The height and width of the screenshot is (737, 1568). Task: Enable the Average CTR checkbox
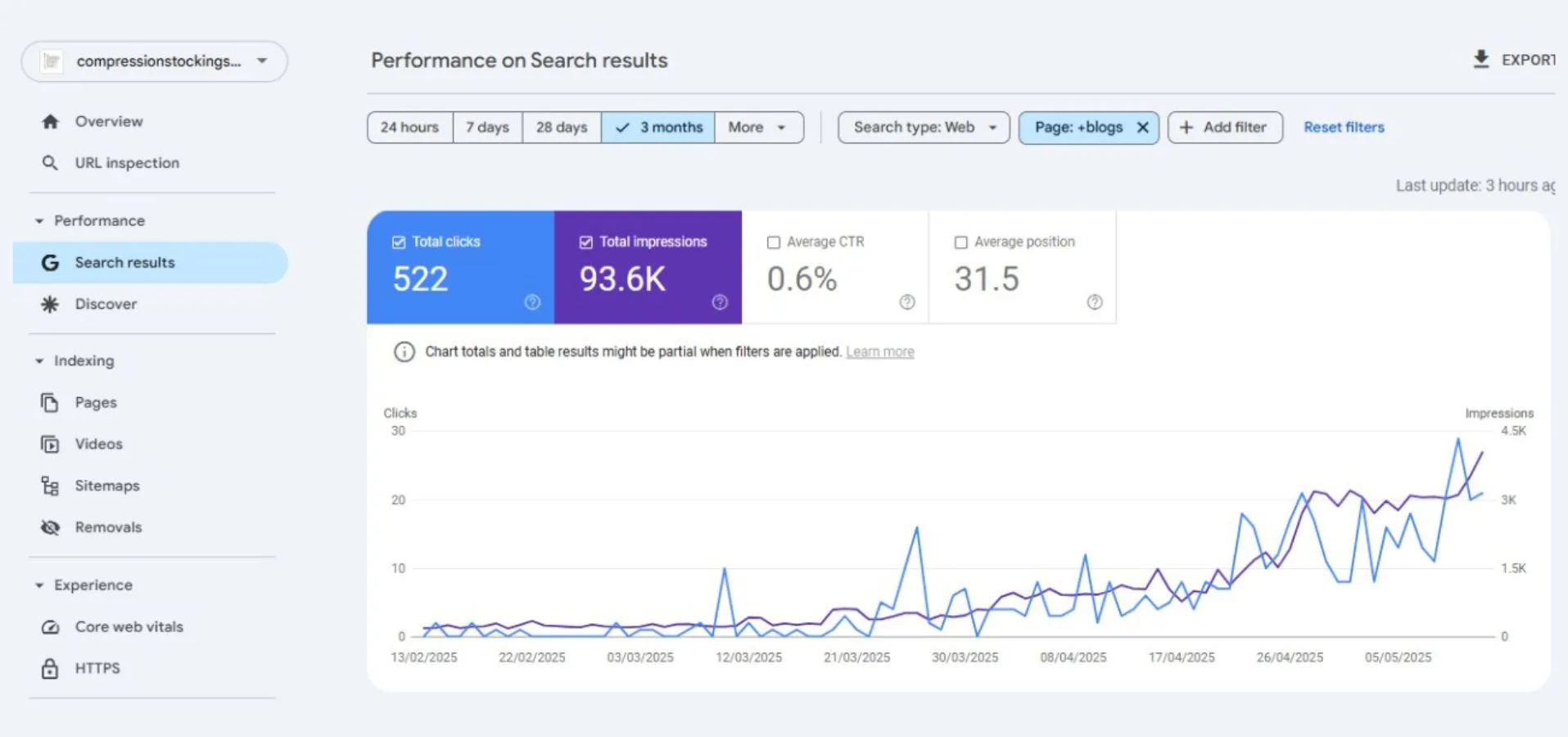[773, 242]
